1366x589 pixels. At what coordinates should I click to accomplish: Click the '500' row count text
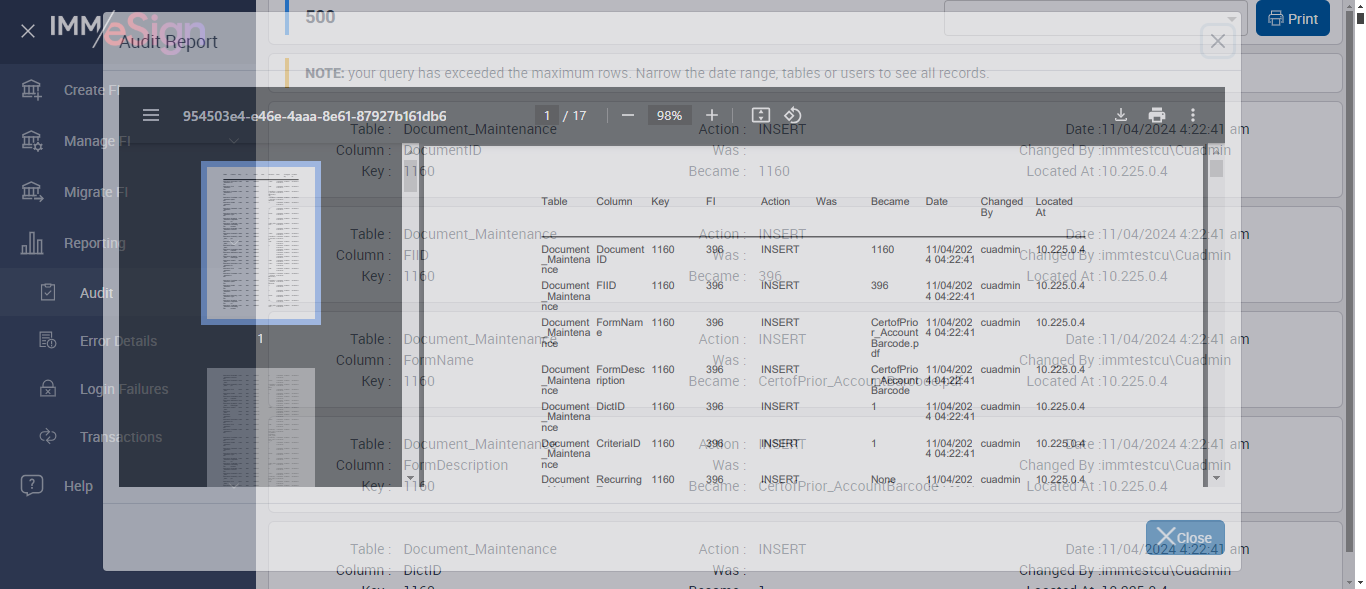tap(321, 17)
